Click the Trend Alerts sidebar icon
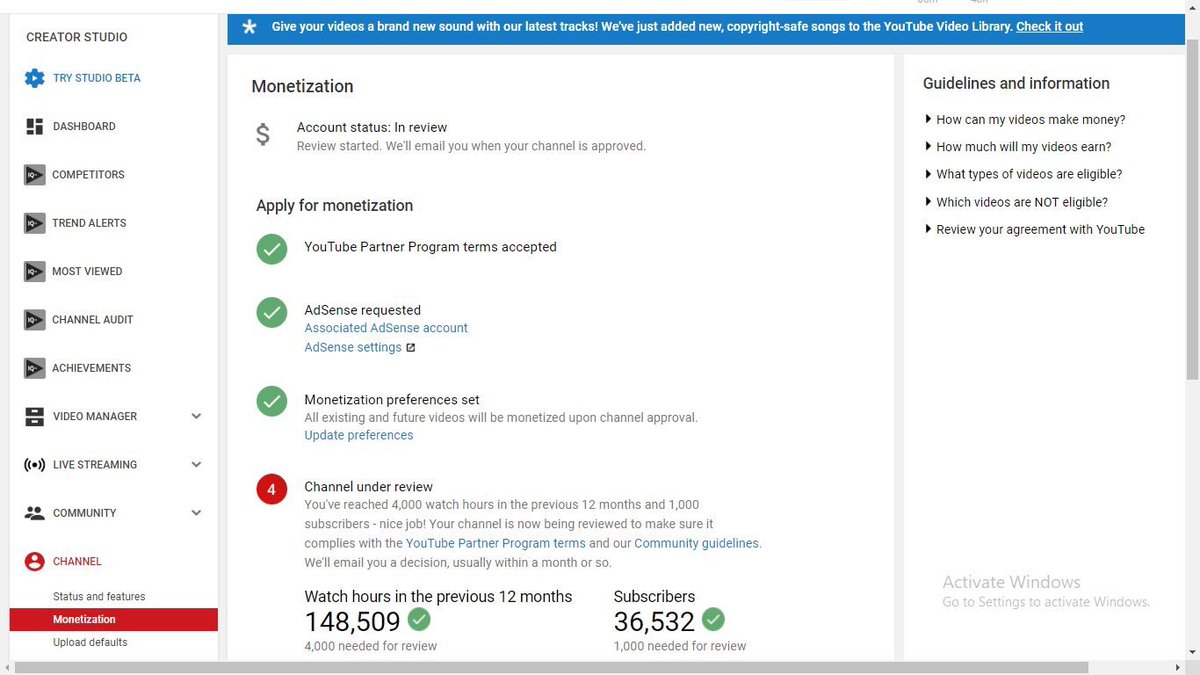 click(x=35, y=223)
